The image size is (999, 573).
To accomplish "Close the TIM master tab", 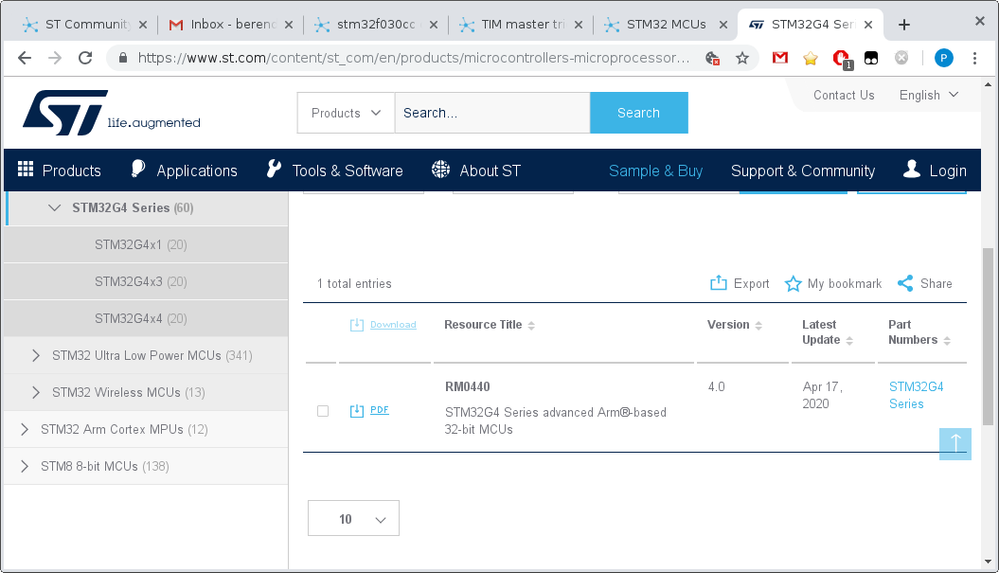I will click(578, 25).
